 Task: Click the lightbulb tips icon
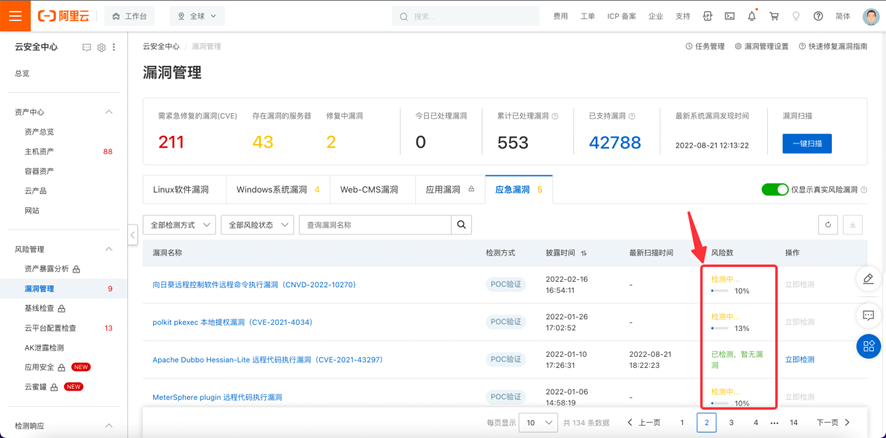click(796, 16)
